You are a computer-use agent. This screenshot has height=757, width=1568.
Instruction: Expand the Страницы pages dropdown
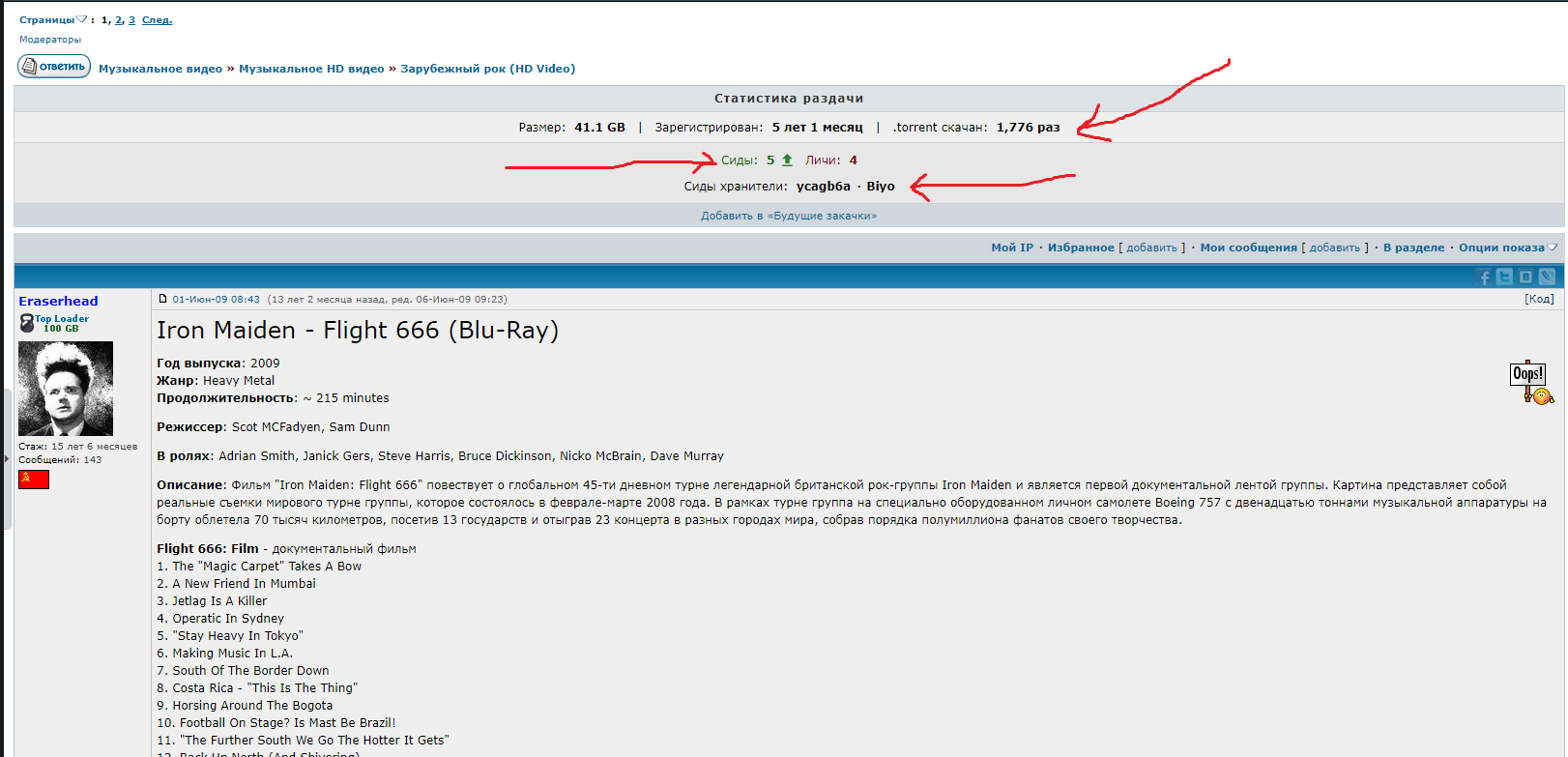point(81,20)
